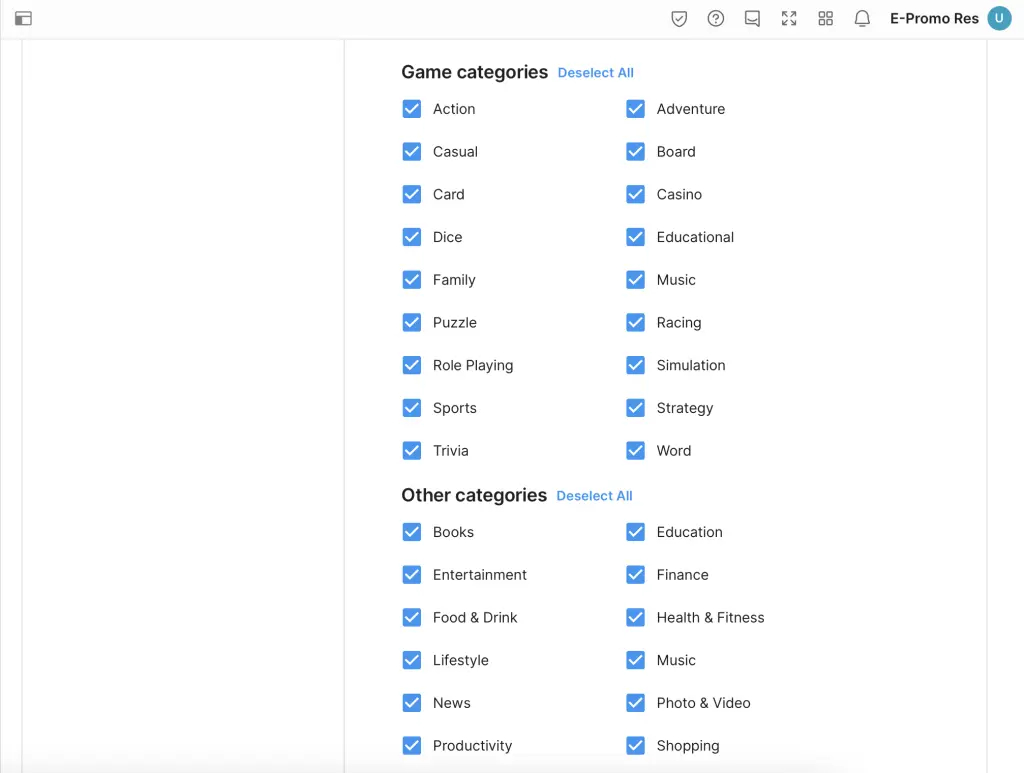Uncheck the Simulation checkbox
Viewport: 1024px width, 773px height.
tap(635, 365)
